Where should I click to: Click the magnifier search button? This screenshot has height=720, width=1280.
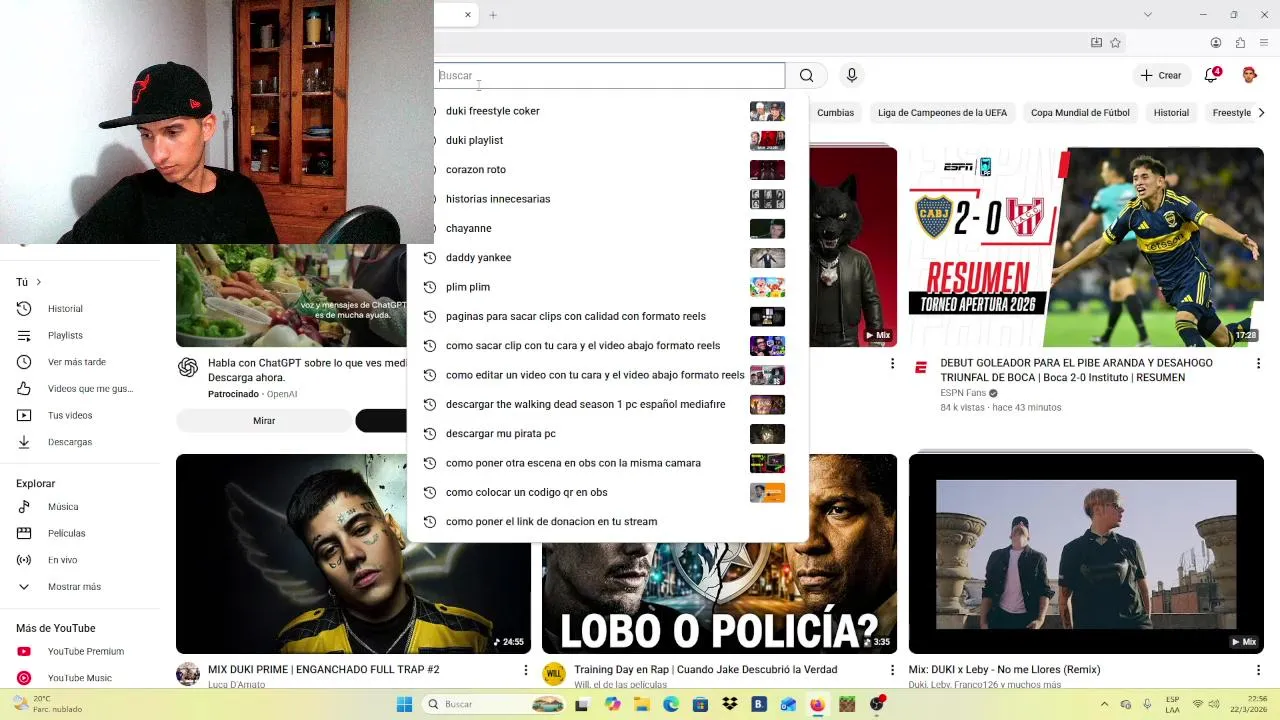coord(806,75)
